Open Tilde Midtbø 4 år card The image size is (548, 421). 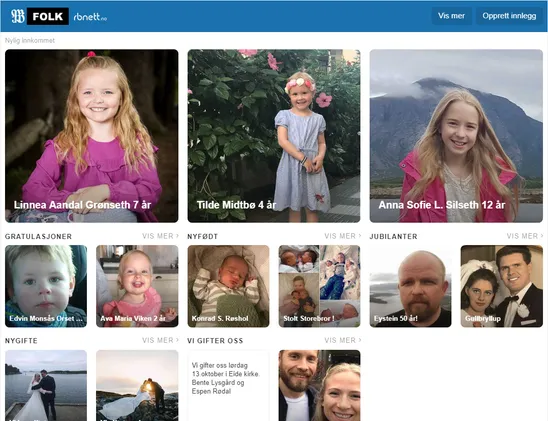pos(274,136)
